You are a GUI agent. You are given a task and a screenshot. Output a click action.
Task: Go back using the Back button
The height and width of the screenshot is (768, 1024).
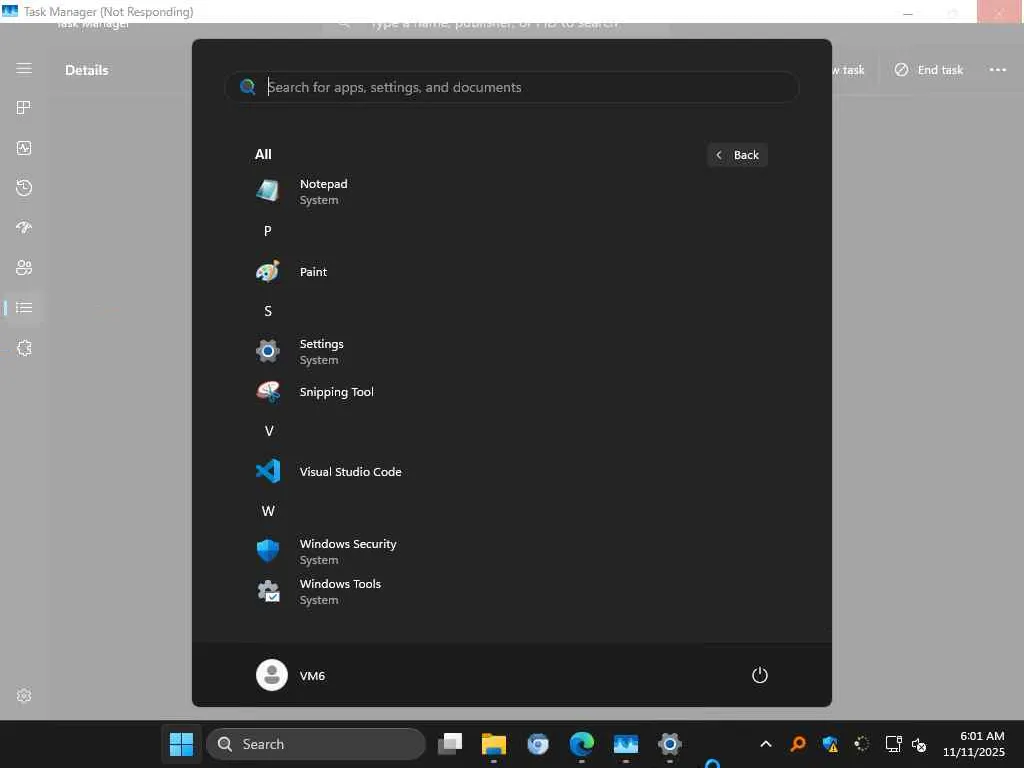[x=737, y=155]
